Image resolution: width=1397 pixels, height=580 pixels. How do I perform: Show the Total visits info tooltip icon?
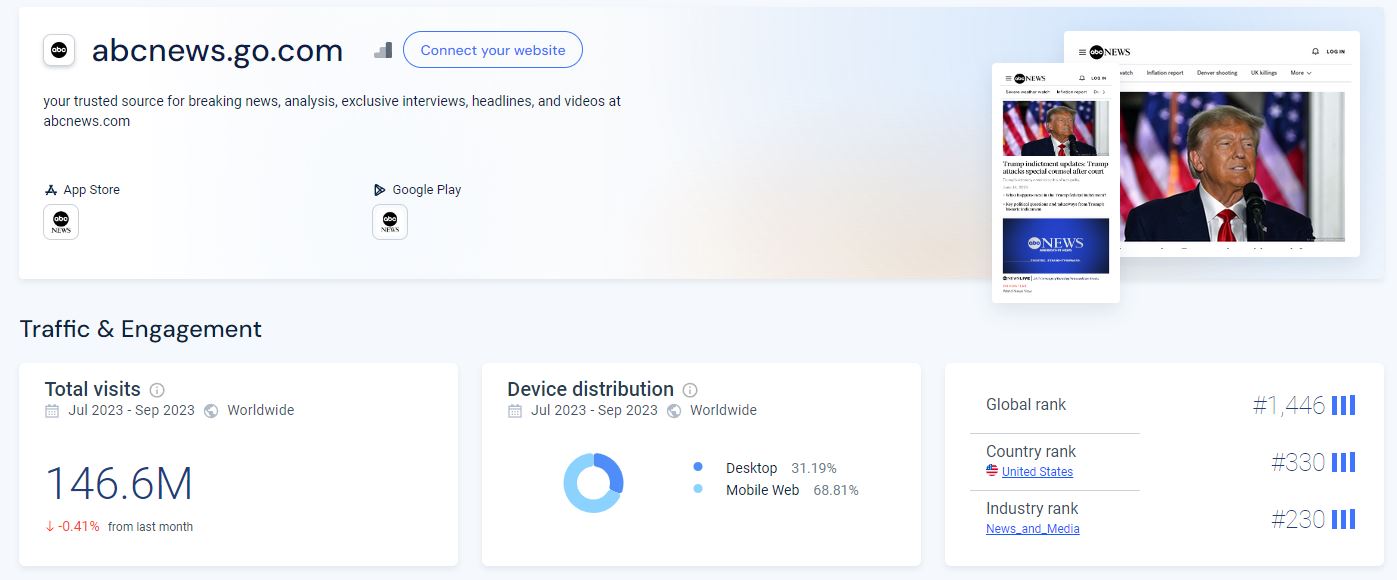(157, 390)
